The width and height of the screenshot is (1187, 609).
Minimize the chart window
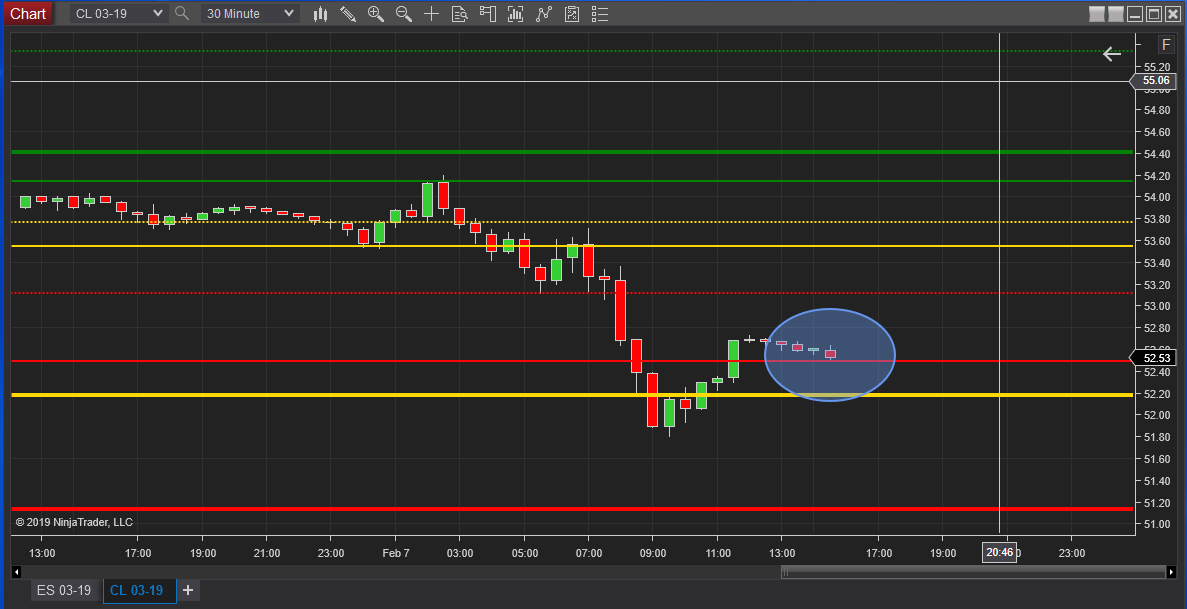pos(1135,14)
